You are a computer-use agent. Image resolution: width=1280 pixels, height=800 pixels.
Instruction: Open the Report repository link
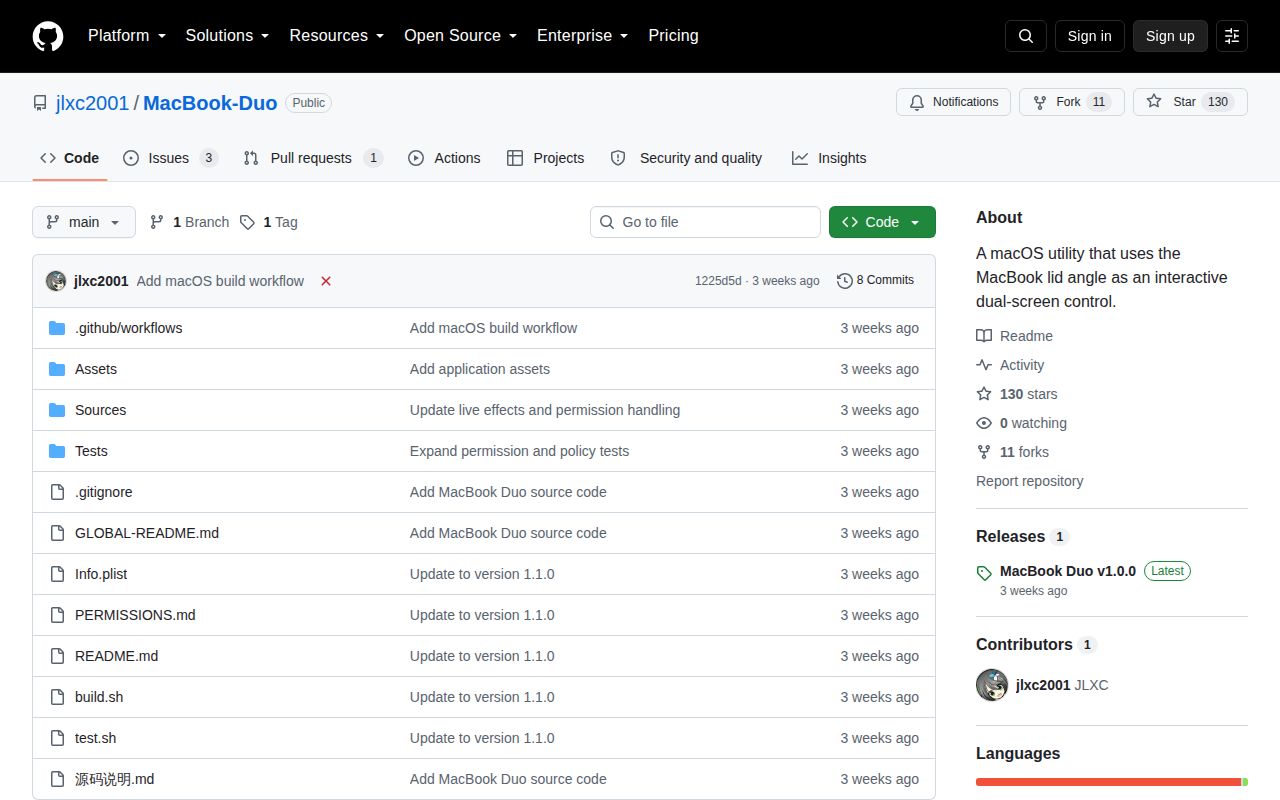(1029, 481)
